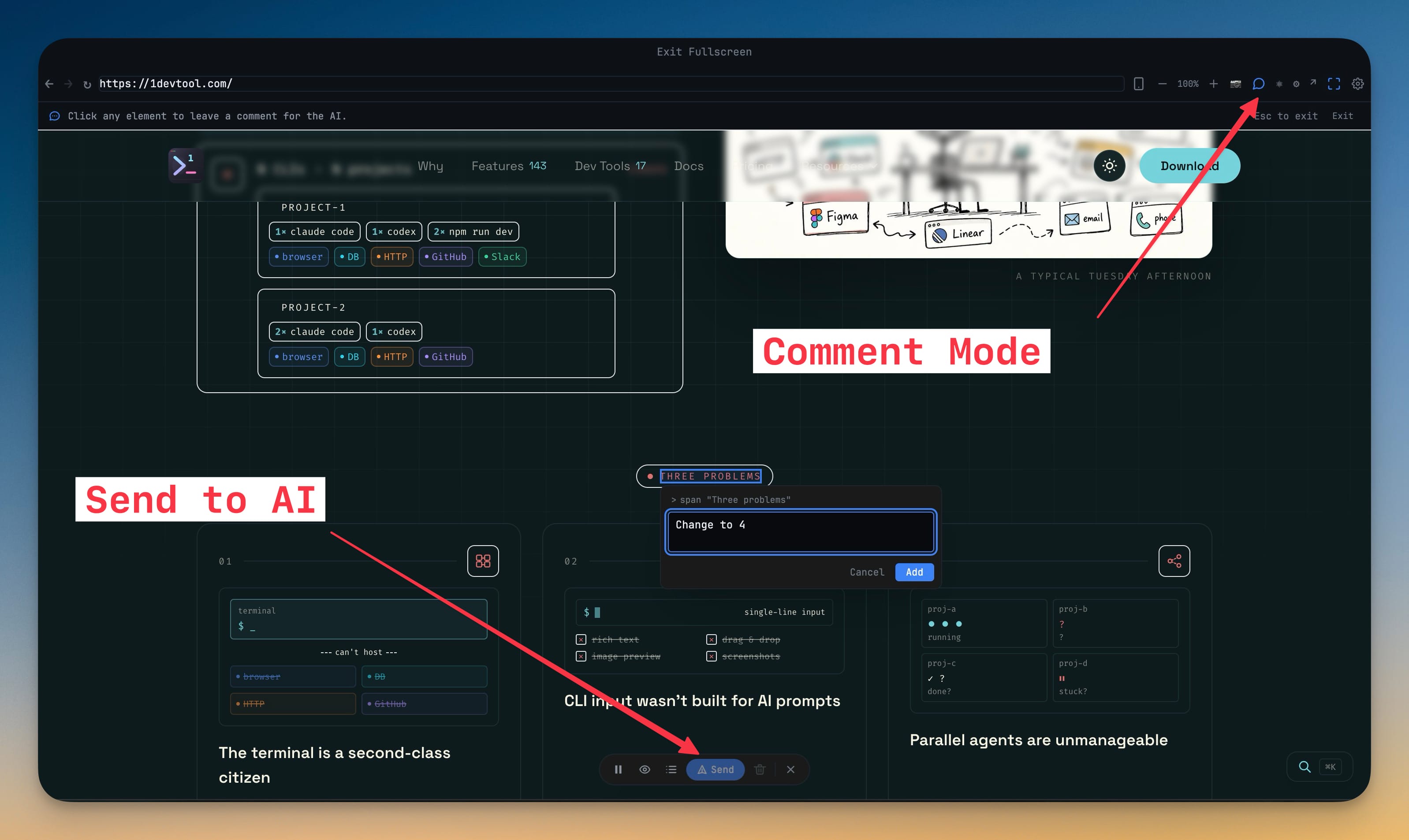Cancel the comment
1409x840 pixels.
867,572
